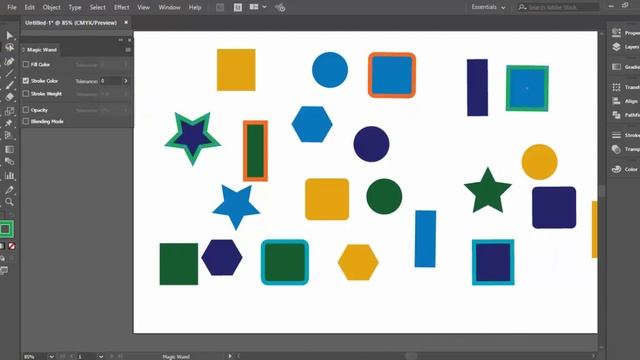Select the Column Graph tool
The width and height of the screenshot is (640, 360).
tap(9, 176)
